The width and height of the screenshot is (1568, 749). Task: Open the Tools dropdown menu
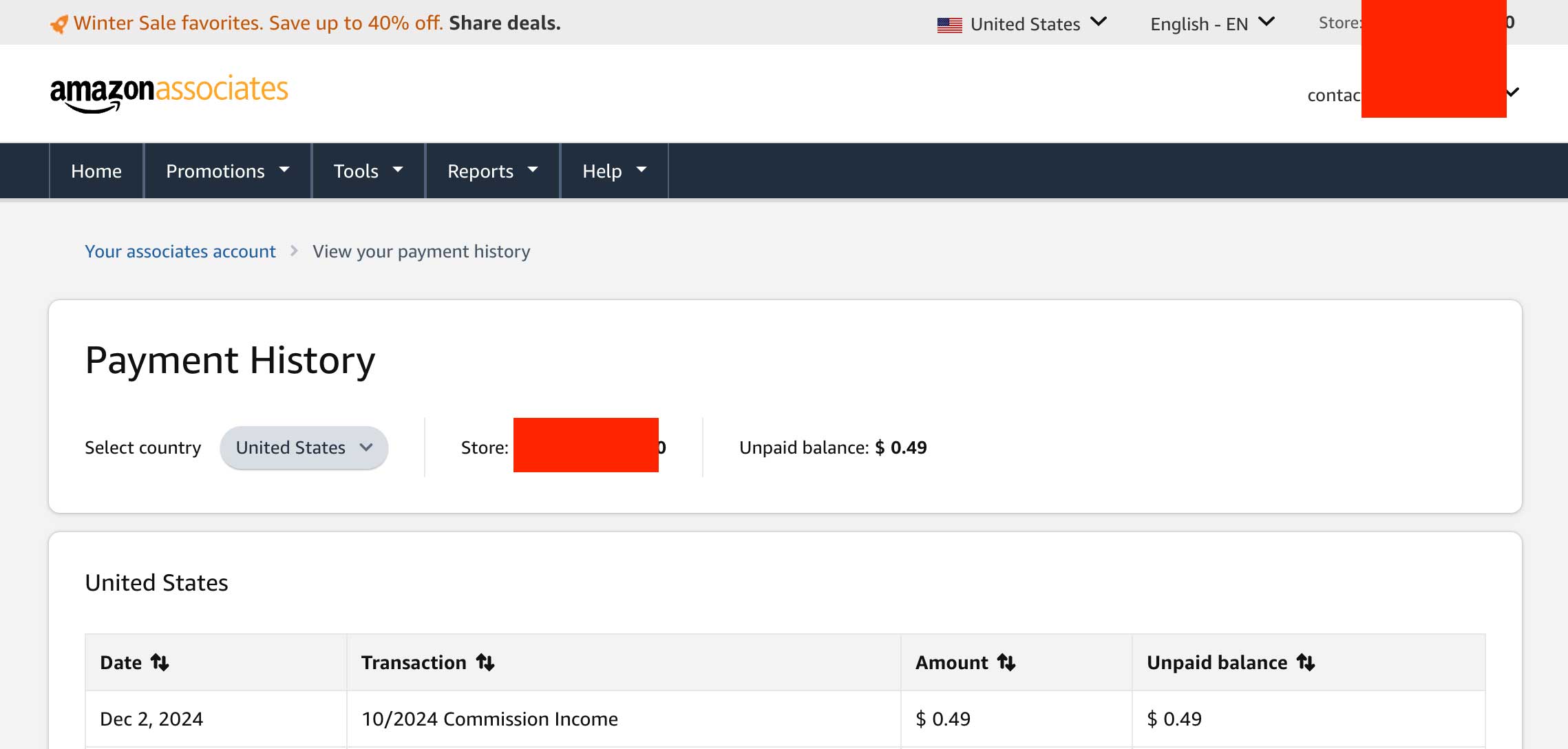(x=369, y=170)
